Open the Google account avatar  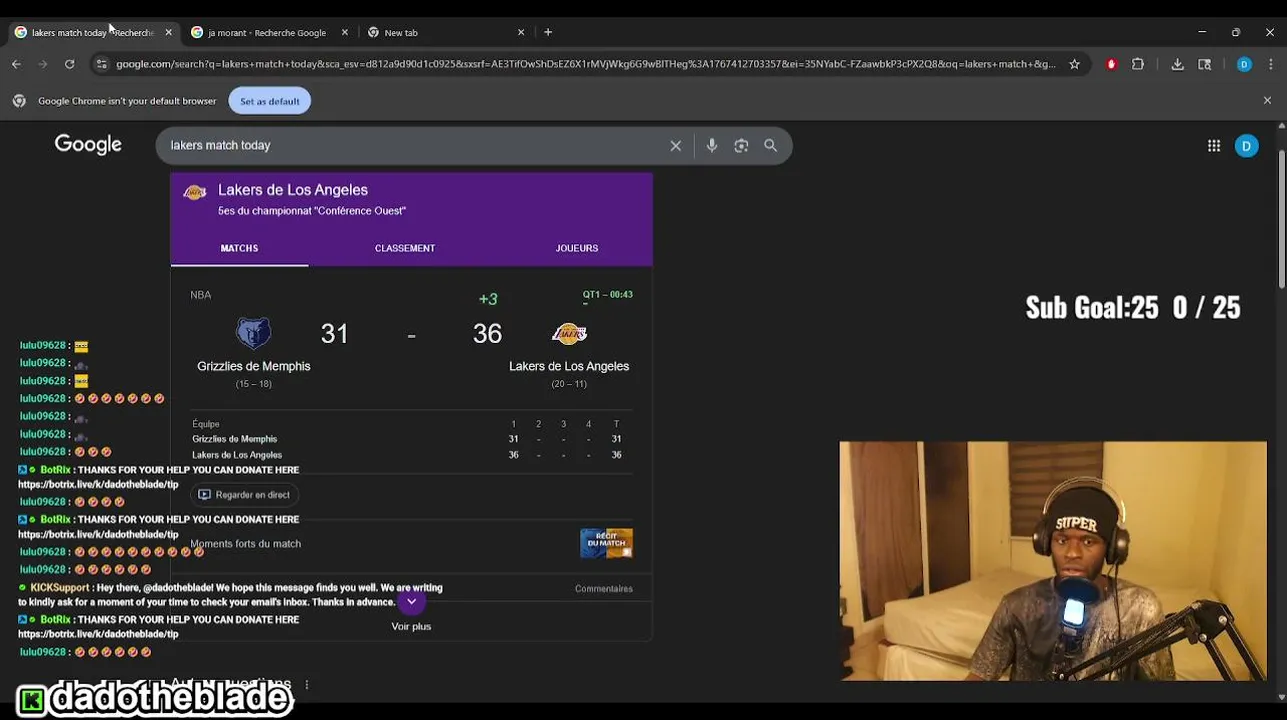pos(1246,146)
